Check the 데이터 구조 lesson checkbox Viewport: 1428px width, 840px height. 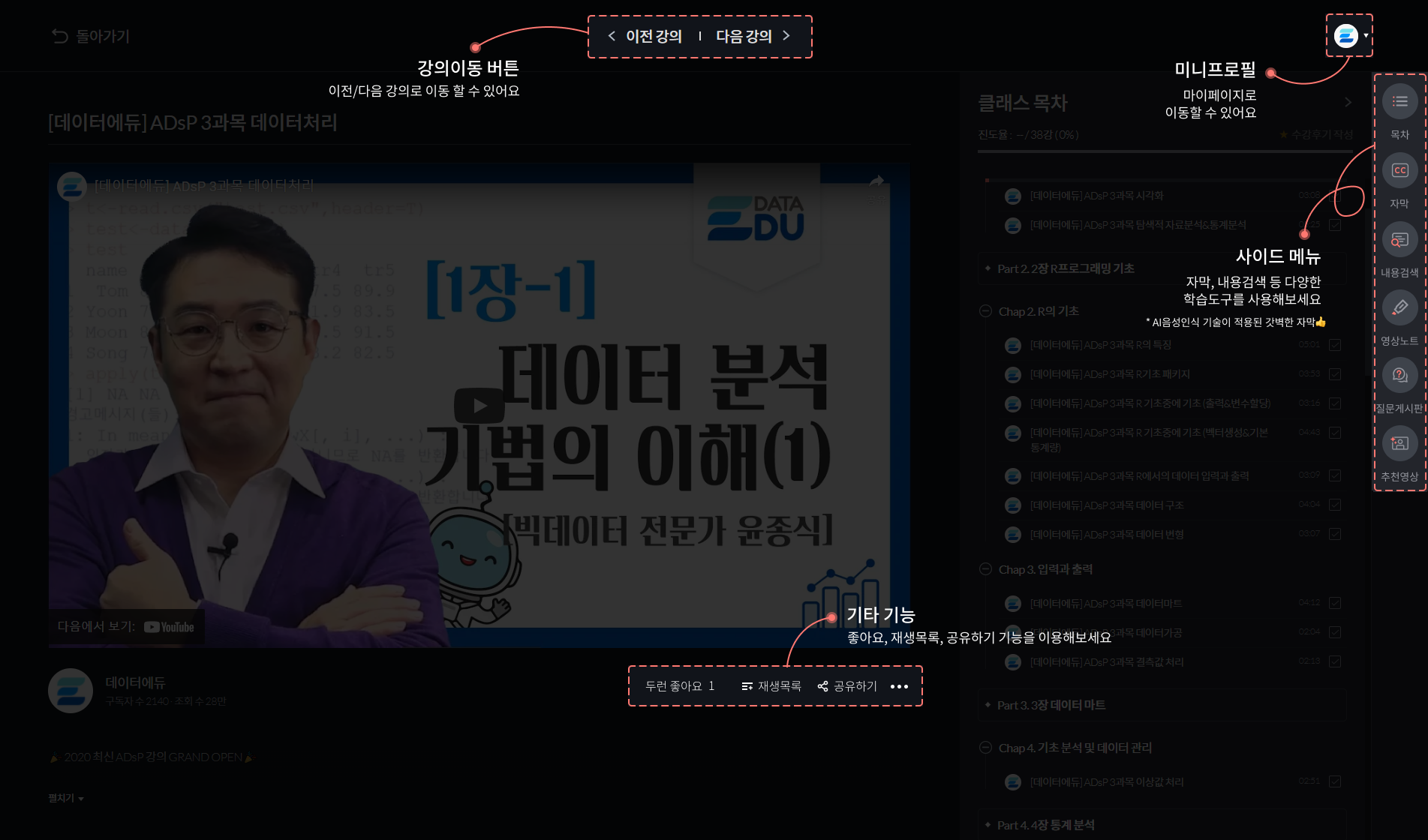[x=1335, y=505]
